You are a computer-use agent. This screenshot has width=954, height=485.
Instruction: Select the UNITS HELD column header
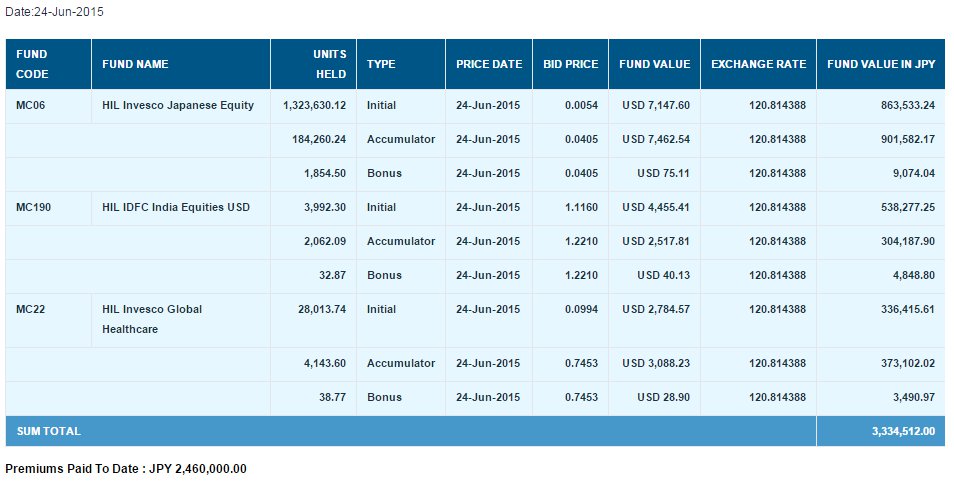coord(313,64)
